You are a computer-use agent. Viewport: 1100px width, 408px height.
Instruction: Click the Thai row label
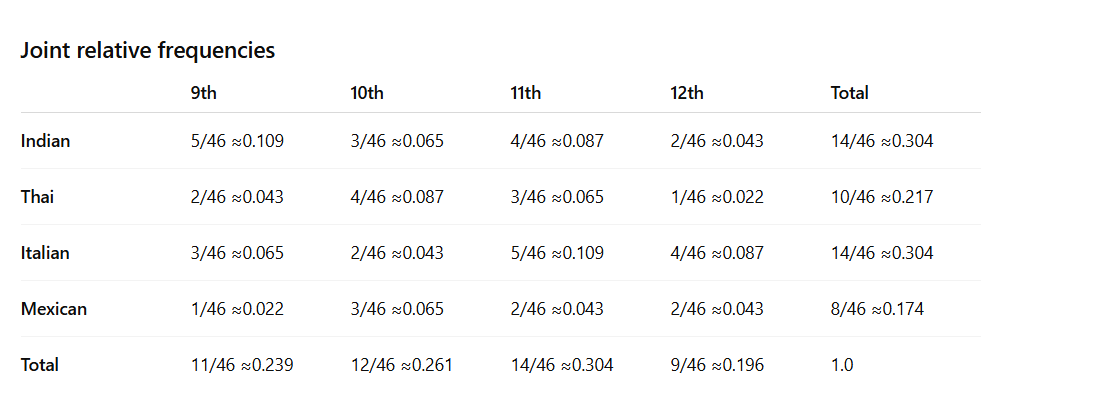(37, 197)
